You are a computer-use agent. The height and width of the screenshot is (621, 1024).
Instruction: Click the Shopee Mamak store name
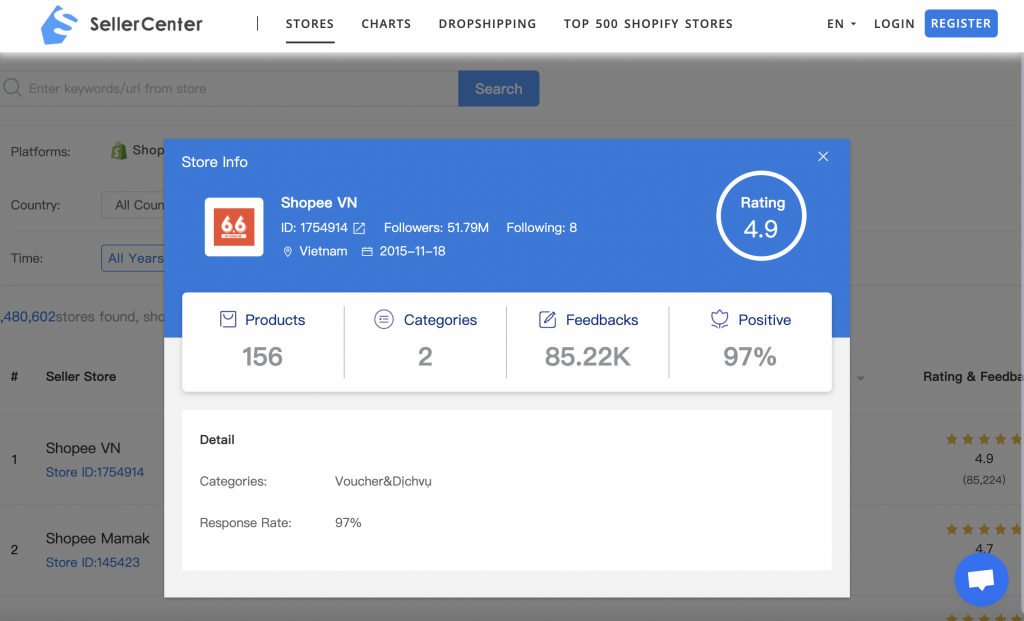[x=97, y=538]
